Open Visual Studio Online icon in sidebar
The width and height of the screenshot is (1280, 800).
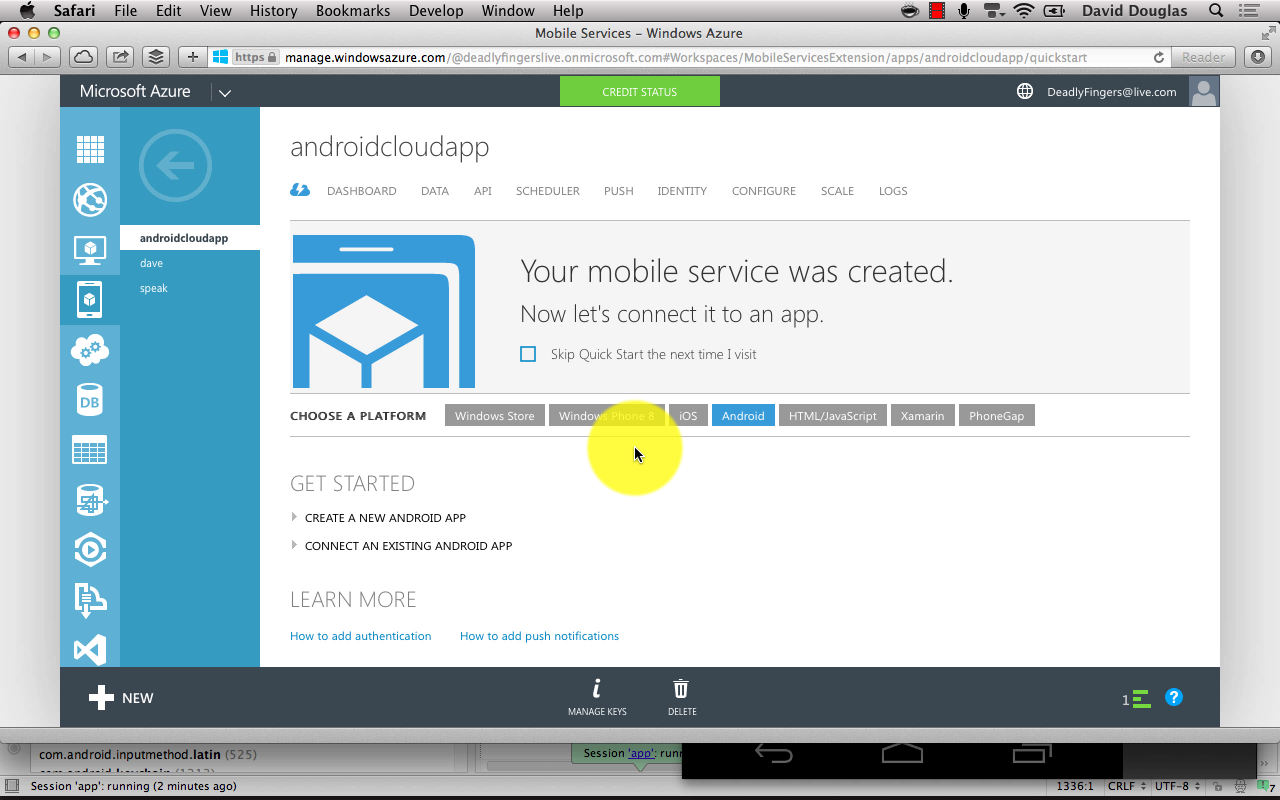[90, 649]
